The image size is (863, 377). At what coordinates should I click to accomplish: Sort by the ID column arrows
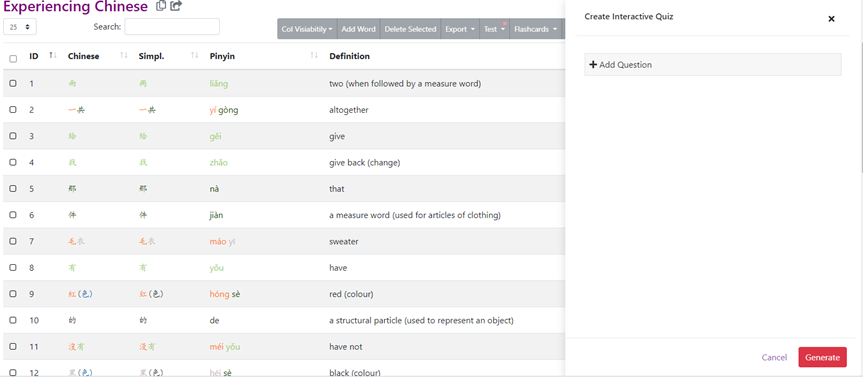coord(53,56)
